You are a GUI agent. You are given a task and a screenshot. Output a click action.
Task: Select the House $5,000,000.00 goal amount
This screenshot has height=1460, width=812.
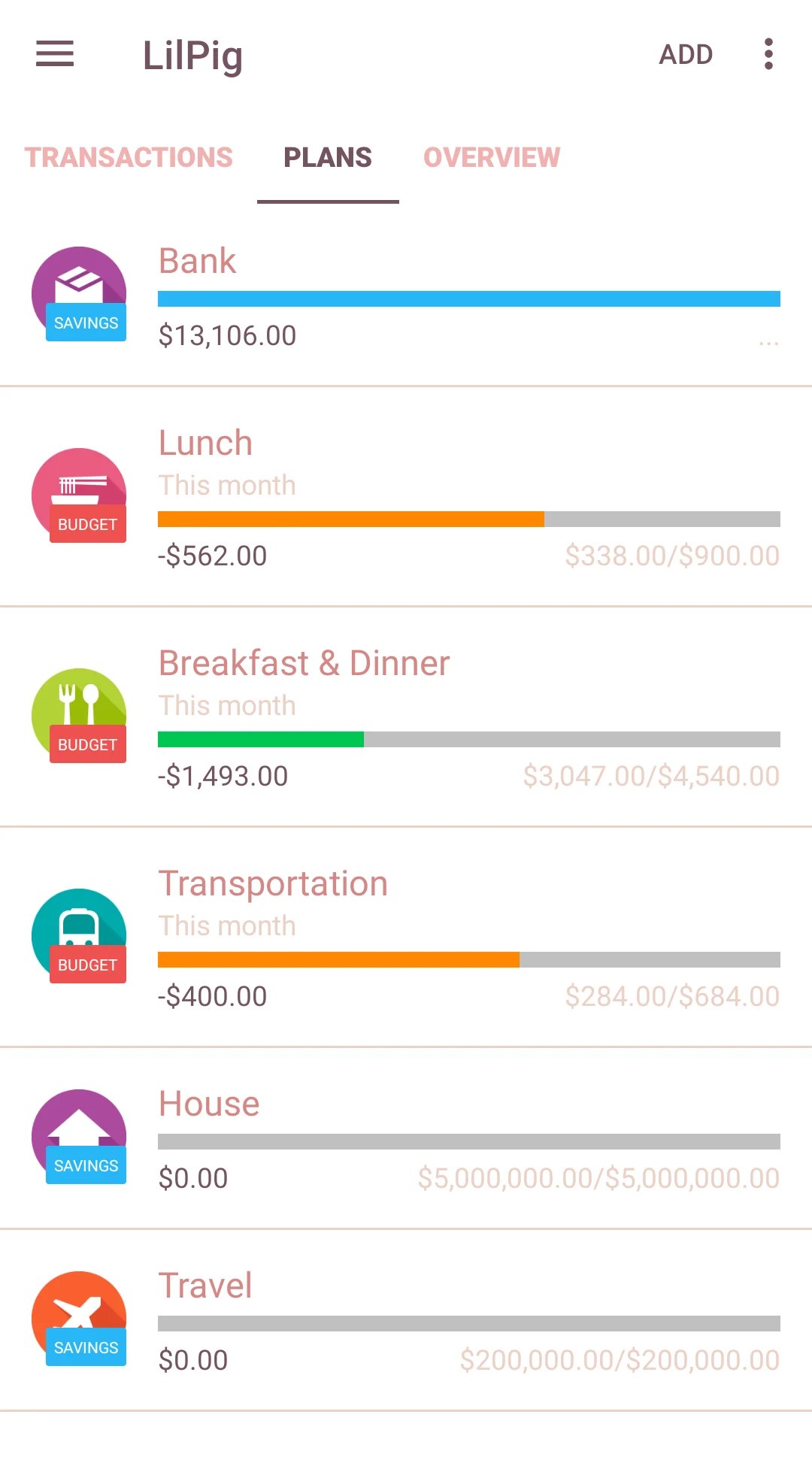coord(598,1178)
